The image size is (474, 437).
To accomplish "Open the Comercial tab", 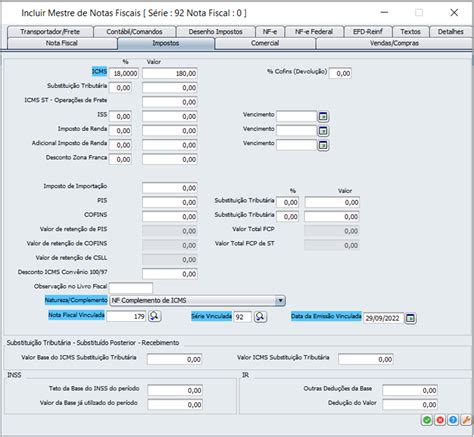I will pyautogui.click(x=265, y=43).
